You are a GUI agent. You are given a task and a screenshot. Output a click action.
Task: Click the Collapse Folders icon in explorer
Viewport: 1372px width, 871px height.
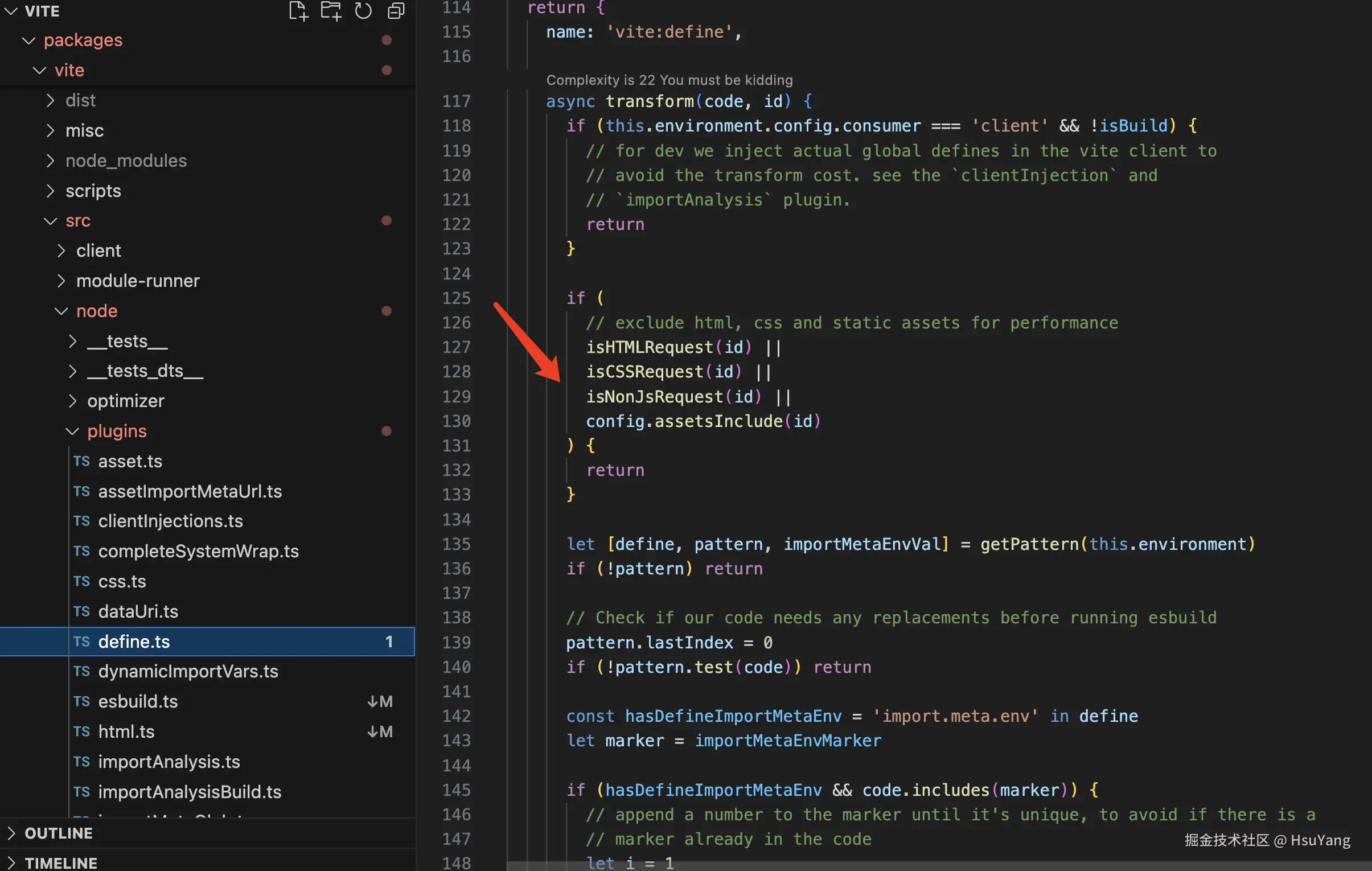click(x=396, y=11)
